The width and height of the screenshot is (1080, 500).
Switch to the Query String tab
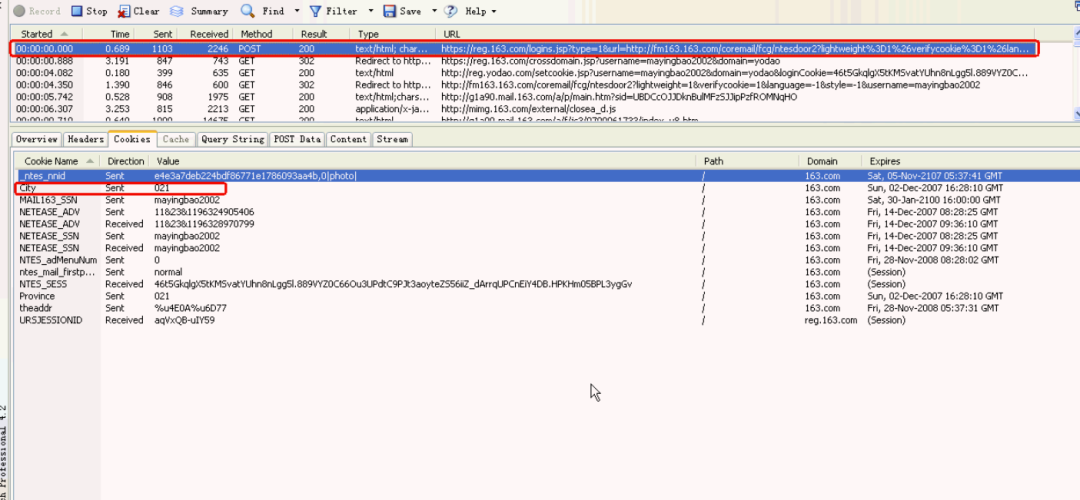click(233, 140)
